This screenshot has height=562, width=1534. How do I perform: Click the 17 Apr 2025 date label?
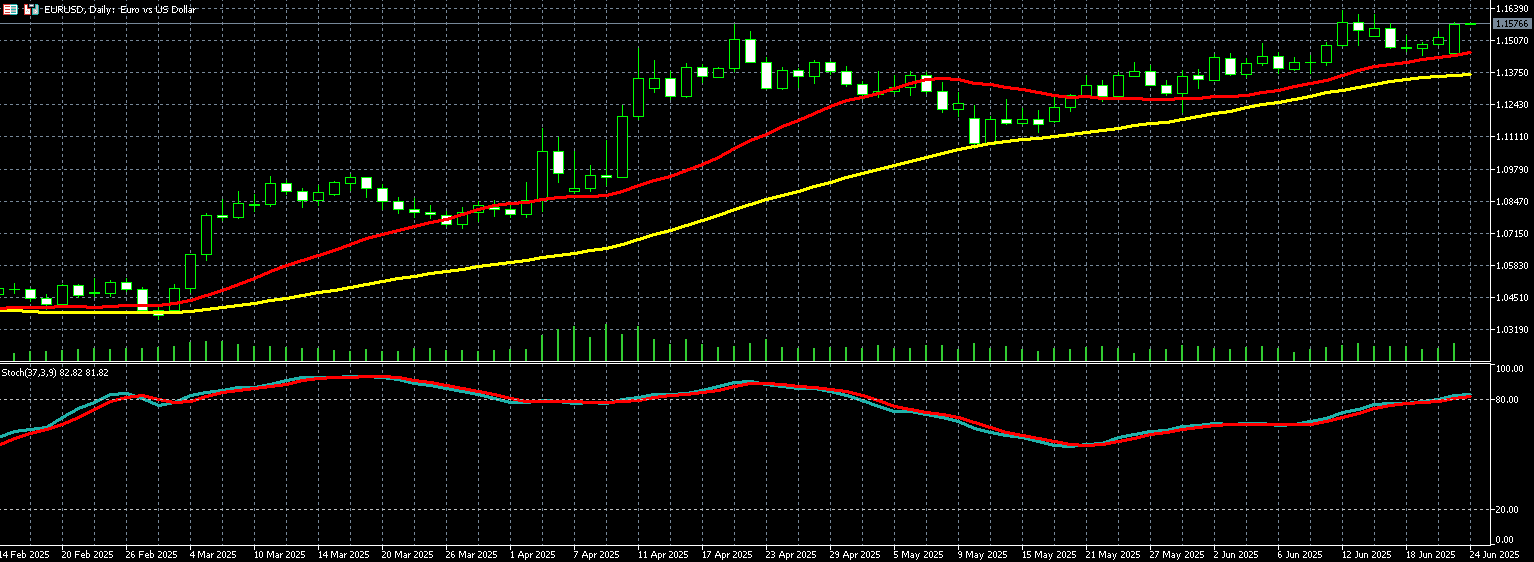pyautogui.click(x=727, y=554)
